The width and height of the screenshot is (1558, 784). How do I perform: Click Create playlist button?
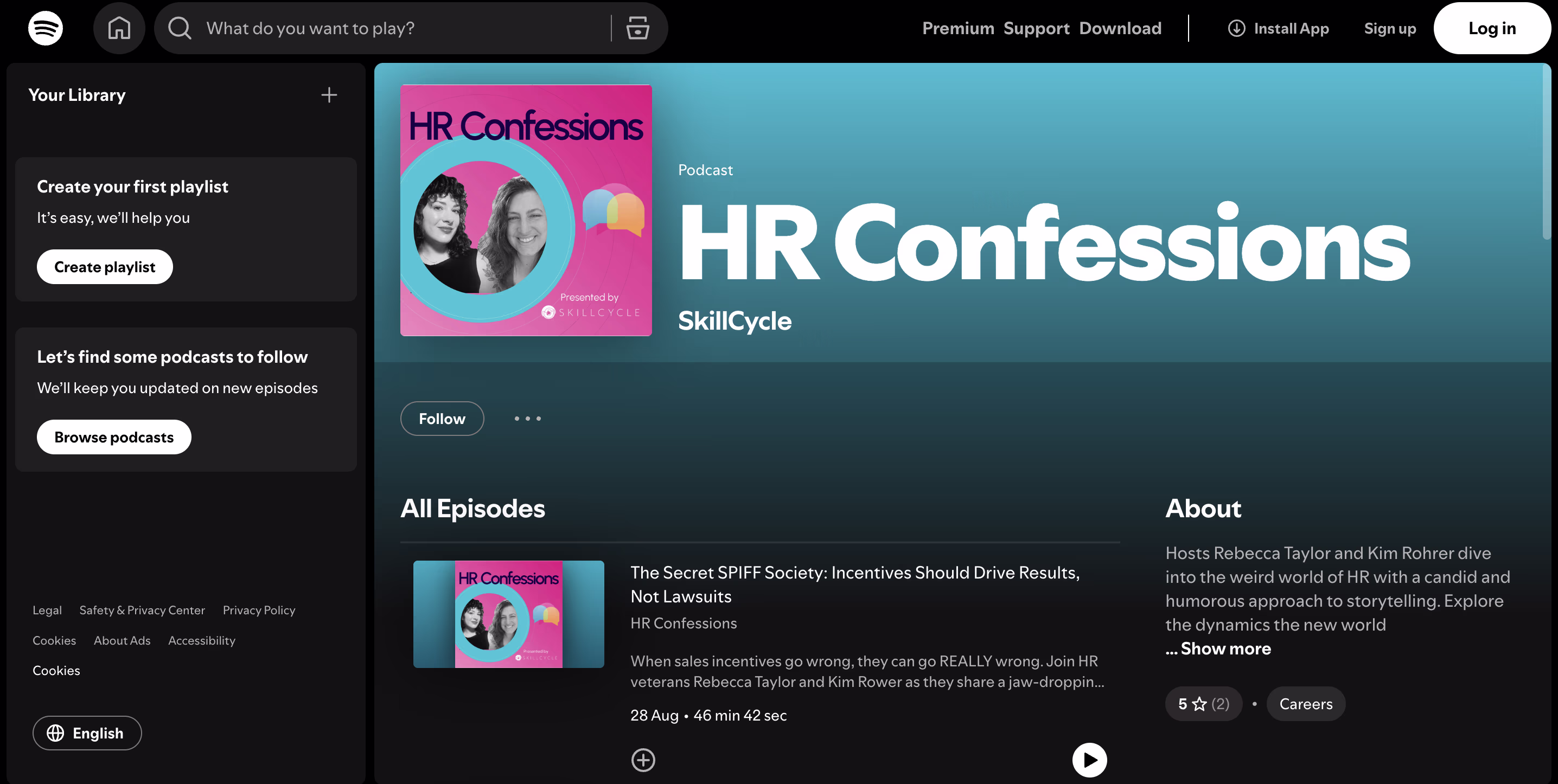pyautogui.click(x=105, y=267)
